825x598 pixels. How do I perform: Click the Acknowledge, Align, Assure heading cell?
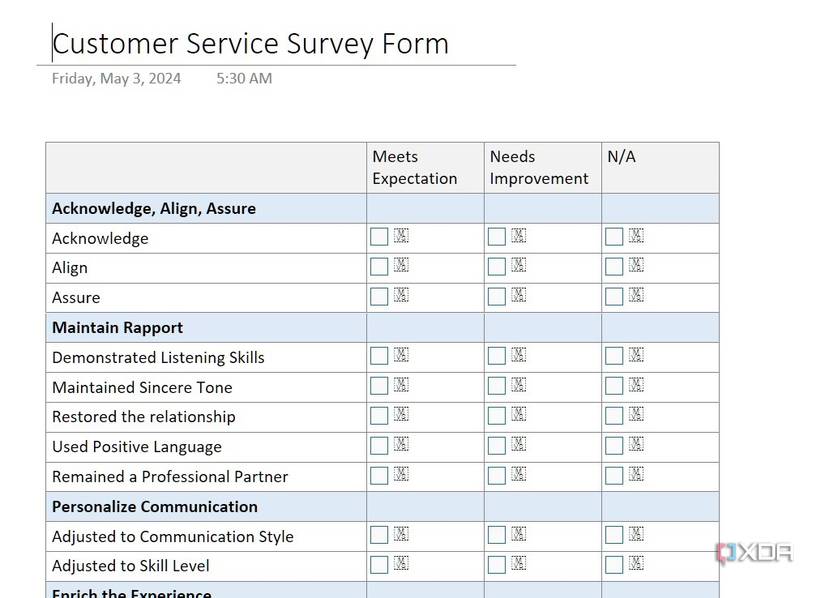(154, 208)
